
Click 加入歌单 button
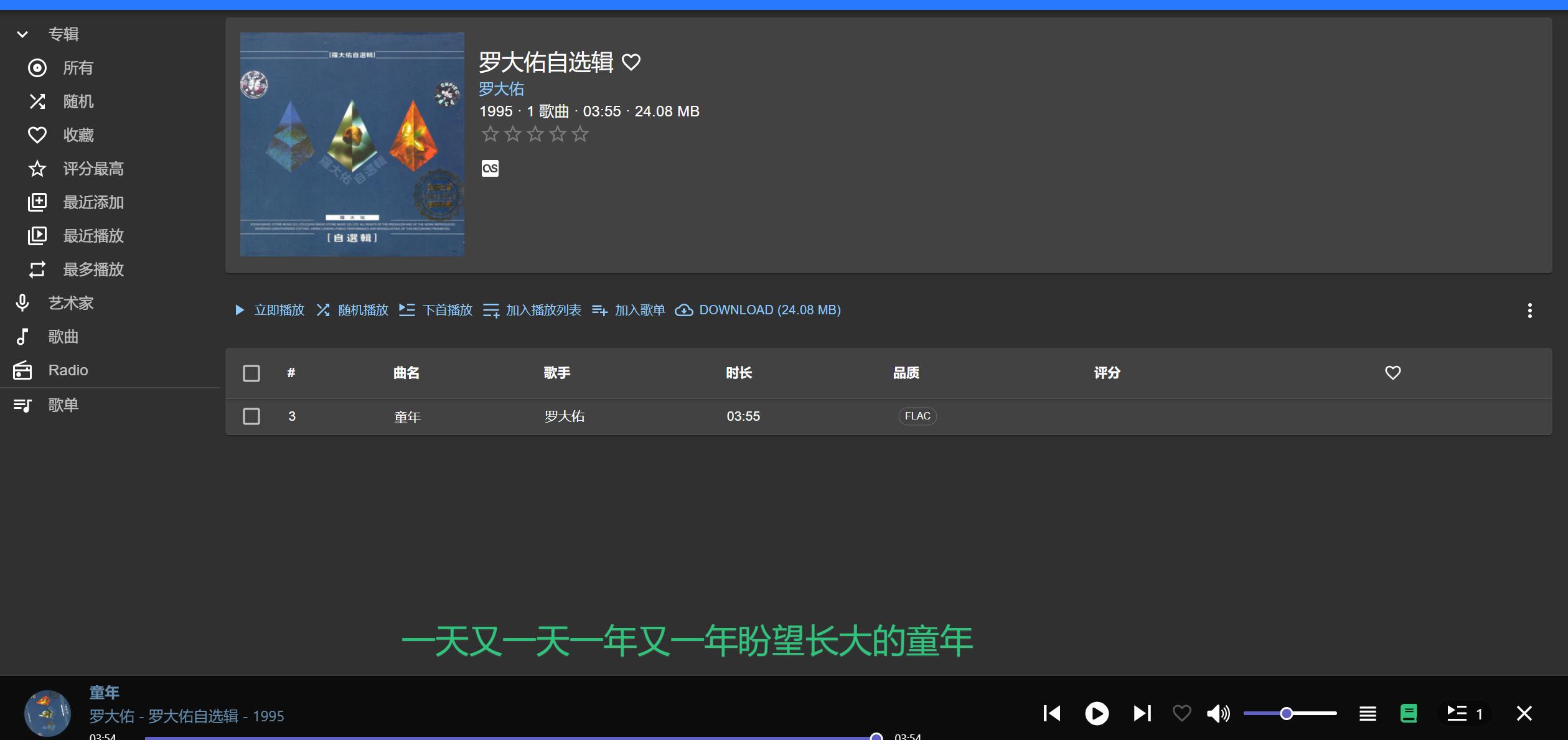tap(629, 310)
